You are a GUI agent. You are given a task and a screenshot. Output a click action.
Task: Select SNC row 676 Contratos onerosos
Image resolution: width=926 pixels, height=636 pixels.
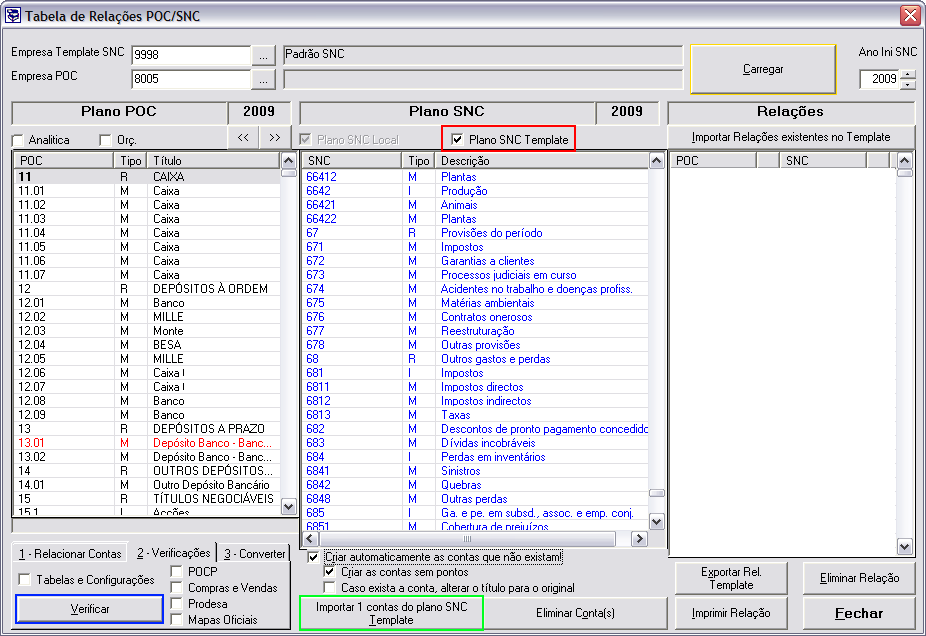click(x=475, y=317)
